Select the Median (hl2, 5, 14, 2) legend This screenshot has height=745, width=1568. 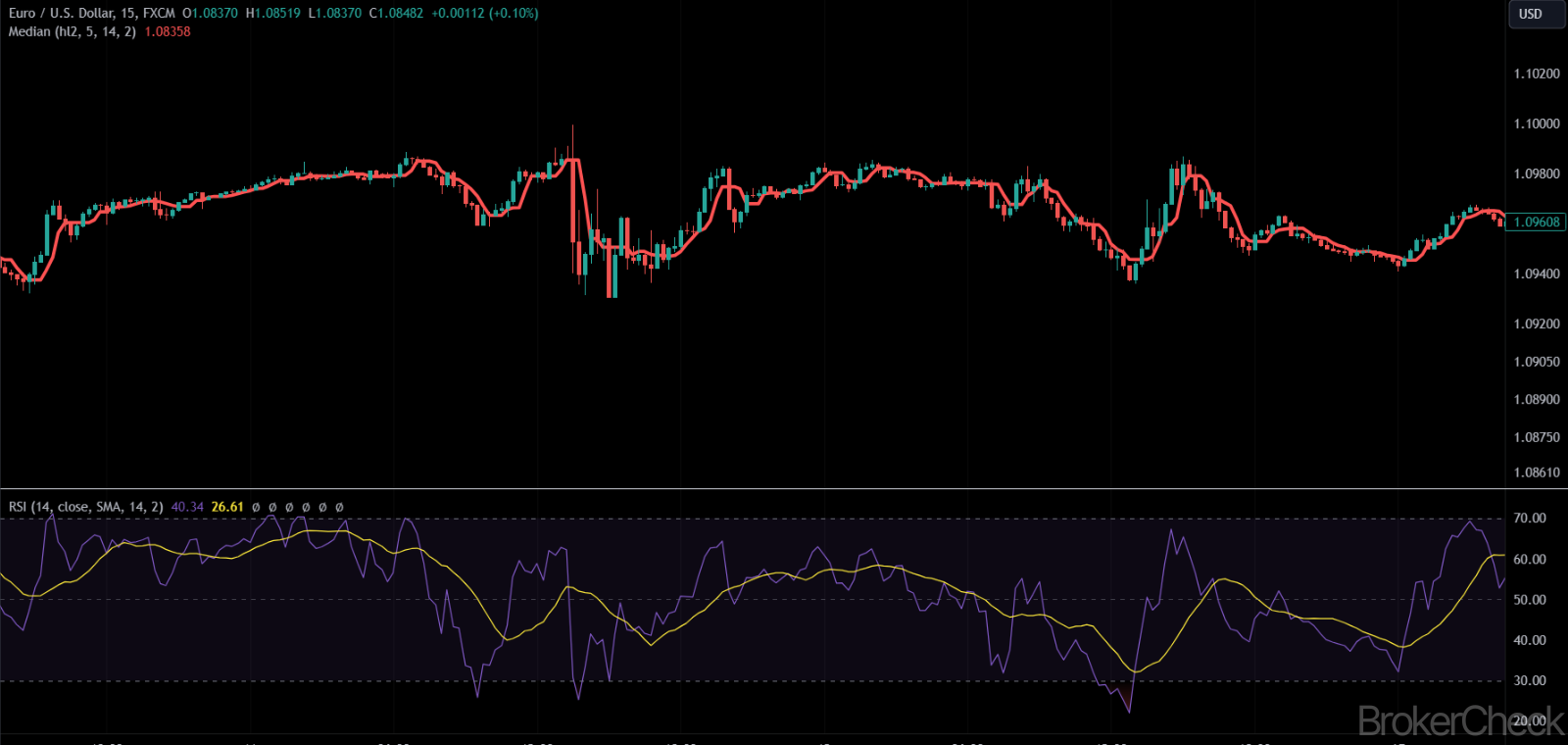click(x=72, y=31)
